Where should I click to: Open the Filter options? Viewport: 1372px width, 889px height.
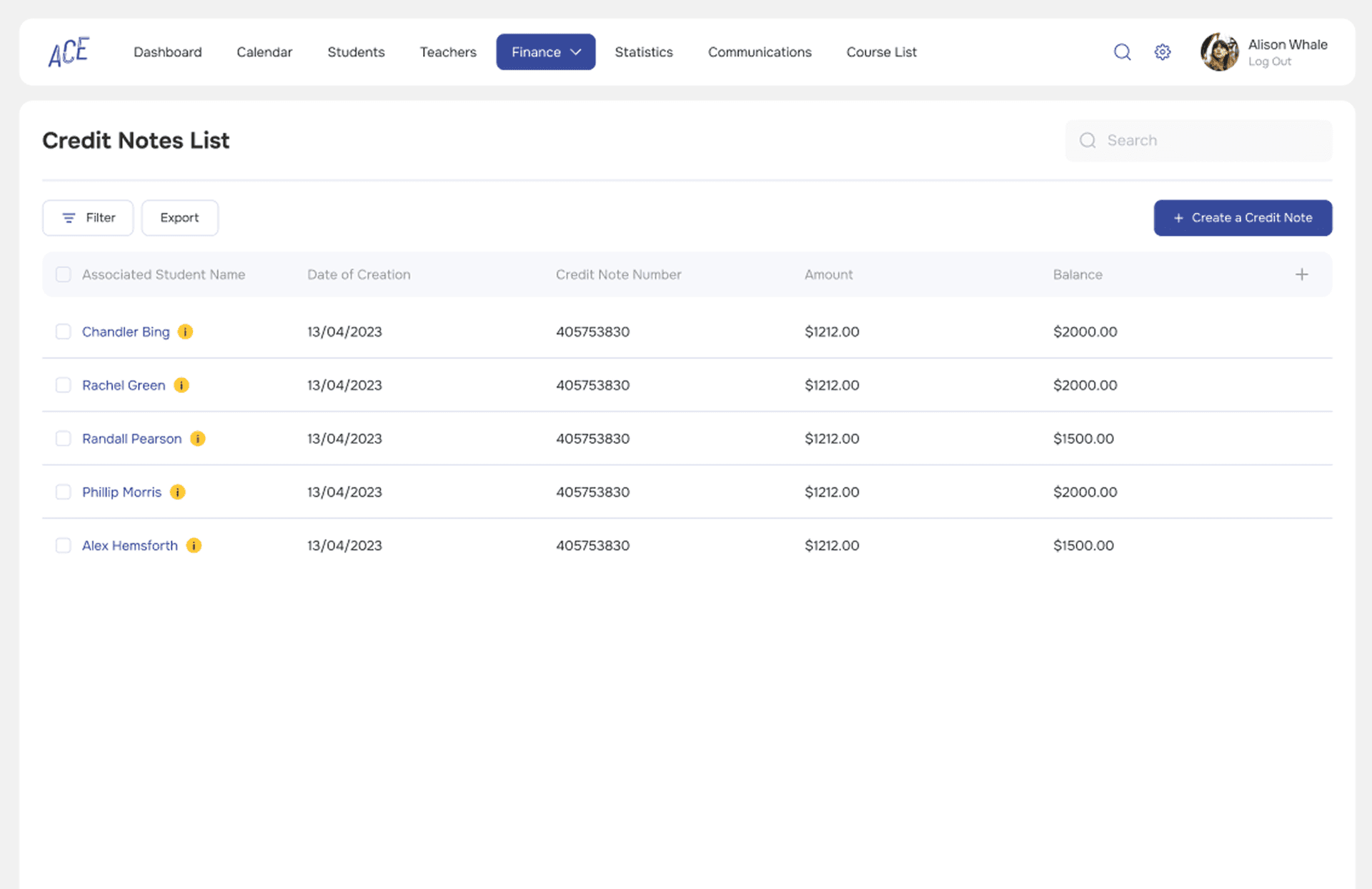[x=87, y=217]
